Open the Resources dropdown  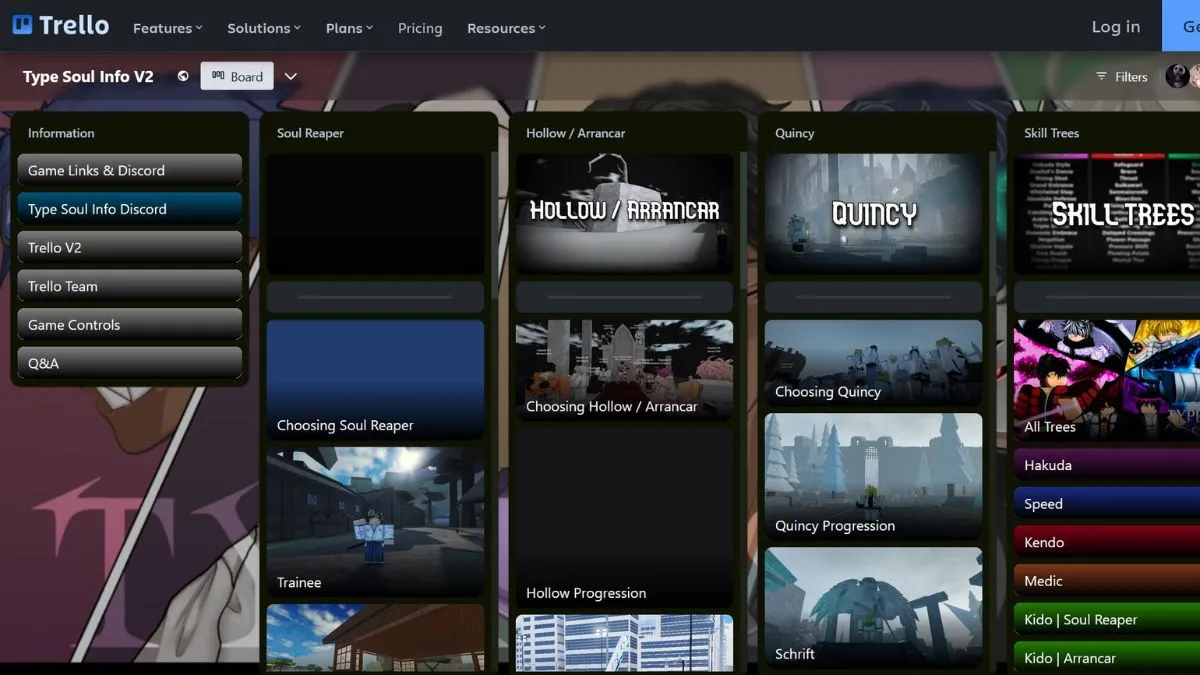[506, 28]
